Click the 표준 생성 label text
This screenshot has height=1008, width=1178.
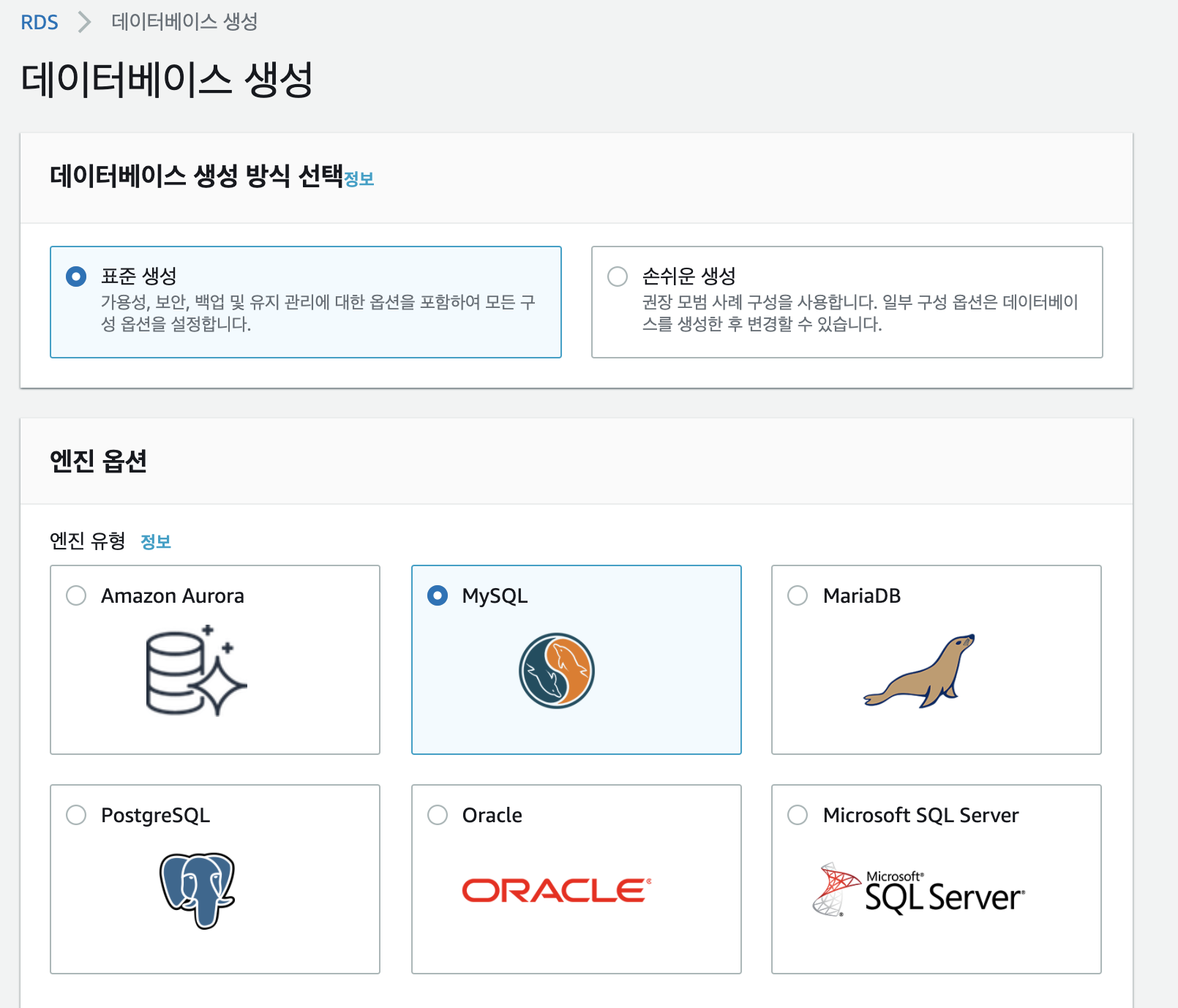pos(139,276)
